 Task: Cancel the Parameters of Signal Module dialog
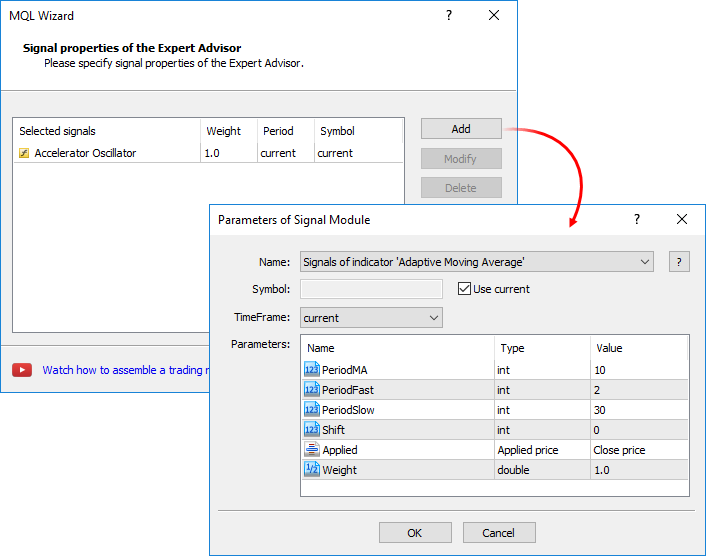pyautogui.click(x=498, y=533)
